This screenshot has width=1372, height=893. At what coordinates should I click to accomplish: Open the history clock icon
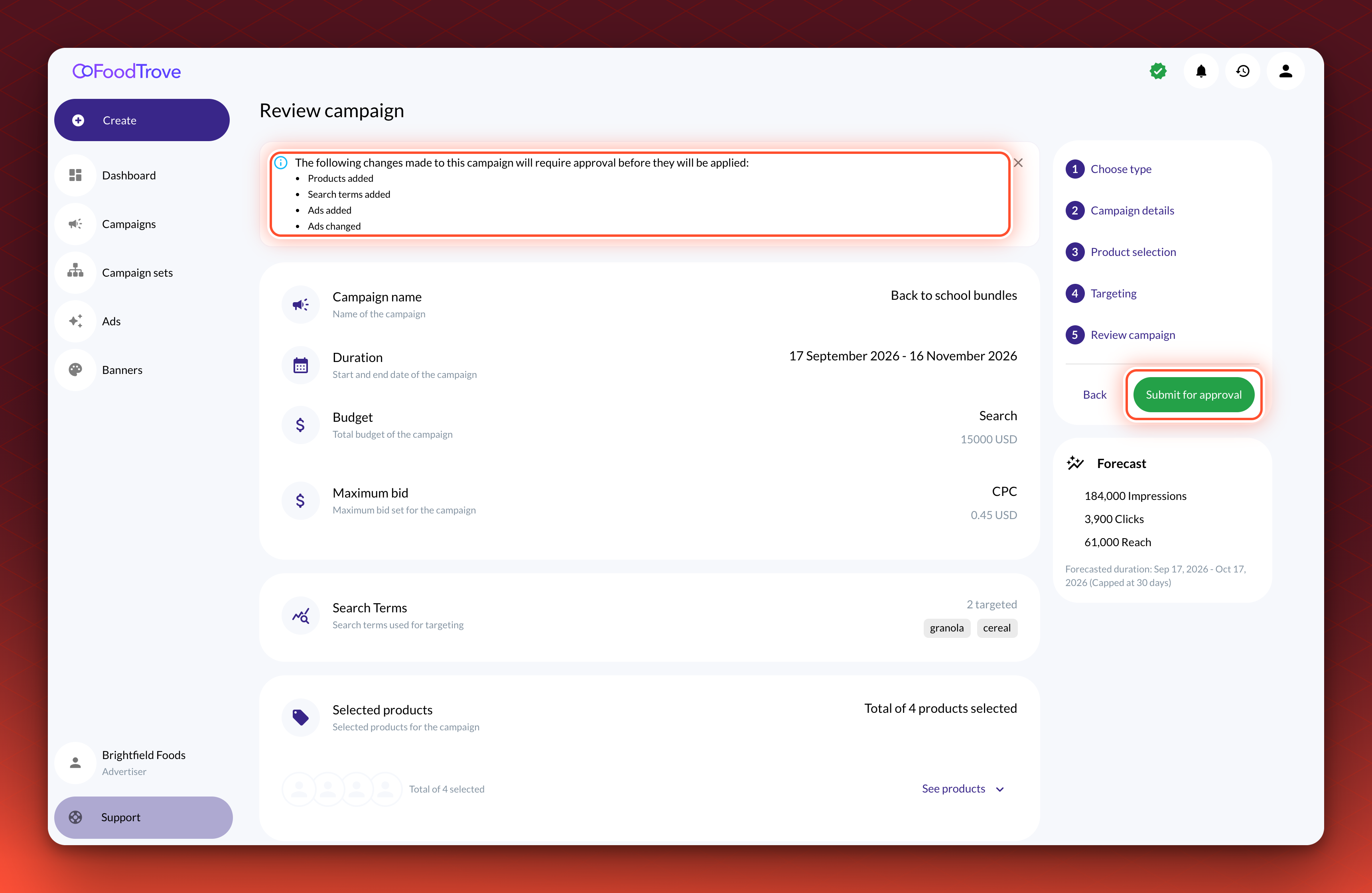pos(1243,71)
